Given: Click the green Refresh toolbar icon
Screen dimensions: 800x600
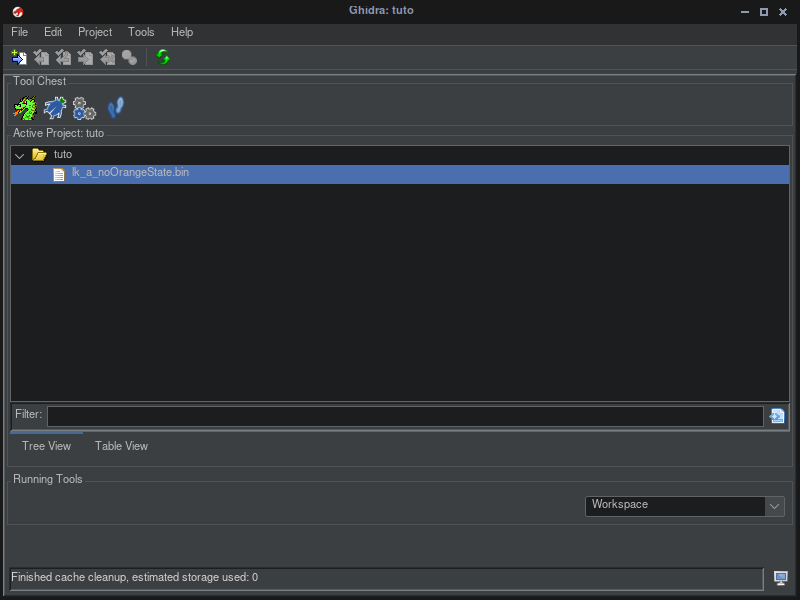Looking at the screenshot, I should (163, 58).
